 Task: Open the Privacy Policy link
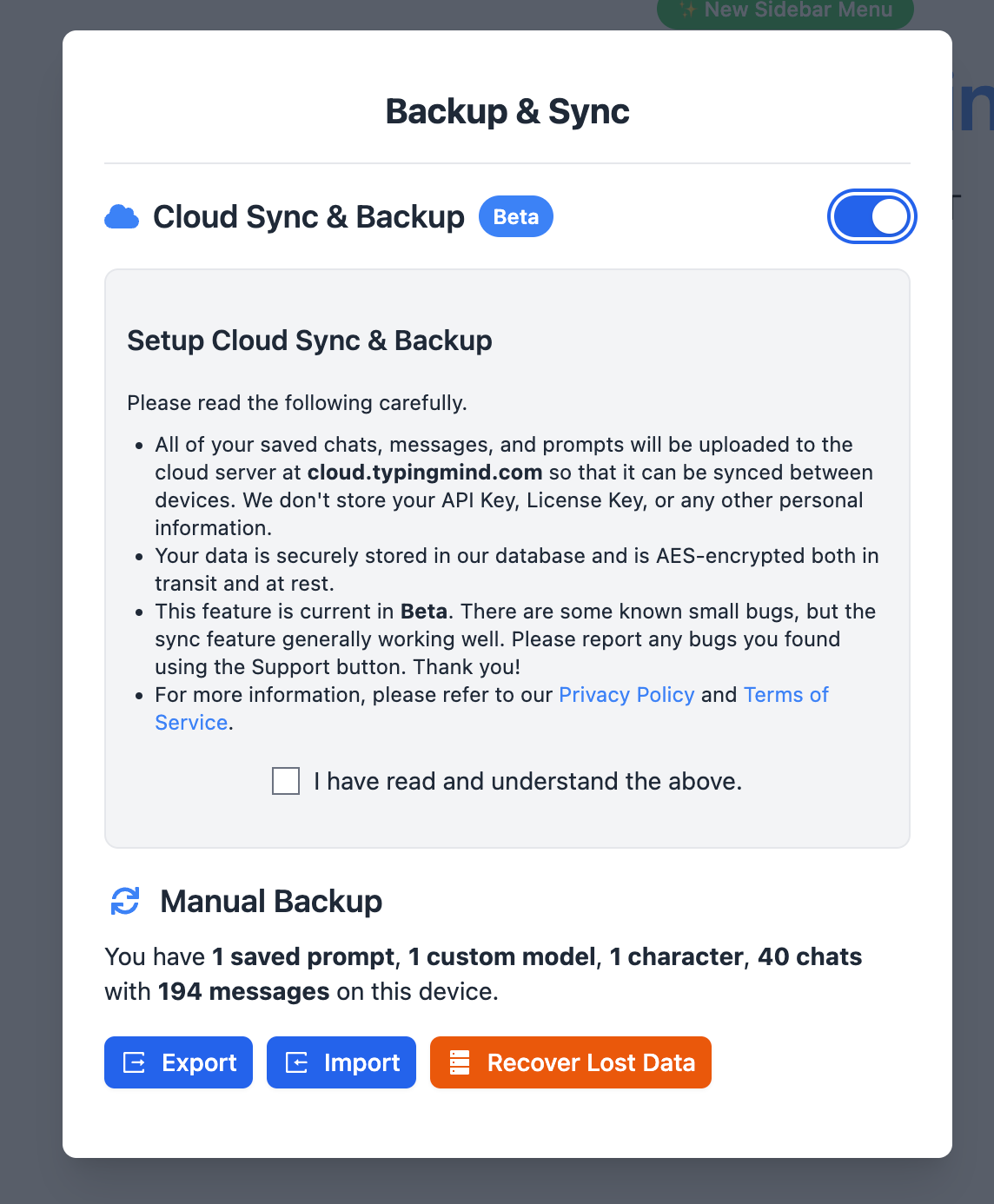point(626,695)
